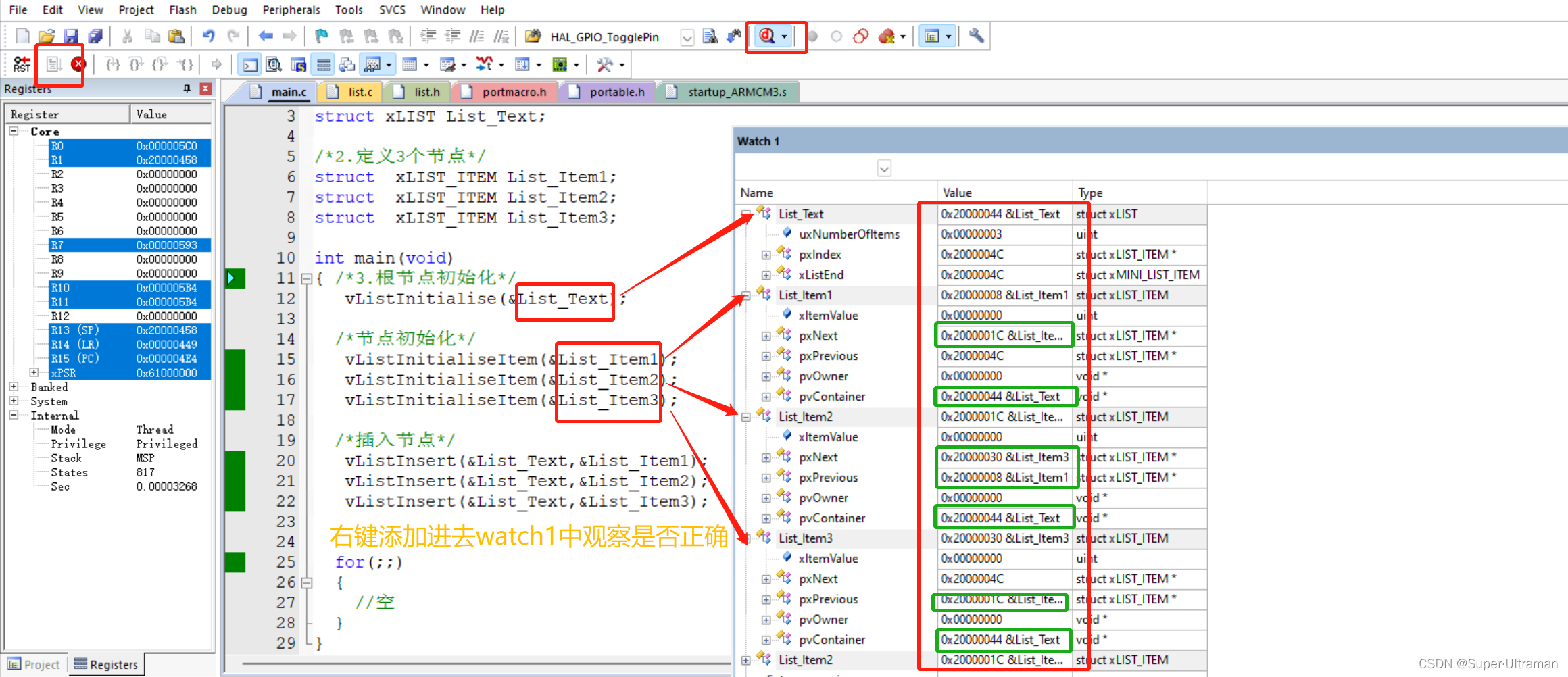Comment out selection with // icon
The height and width of the screenshot is (677, 1568).
click(476, 36)
